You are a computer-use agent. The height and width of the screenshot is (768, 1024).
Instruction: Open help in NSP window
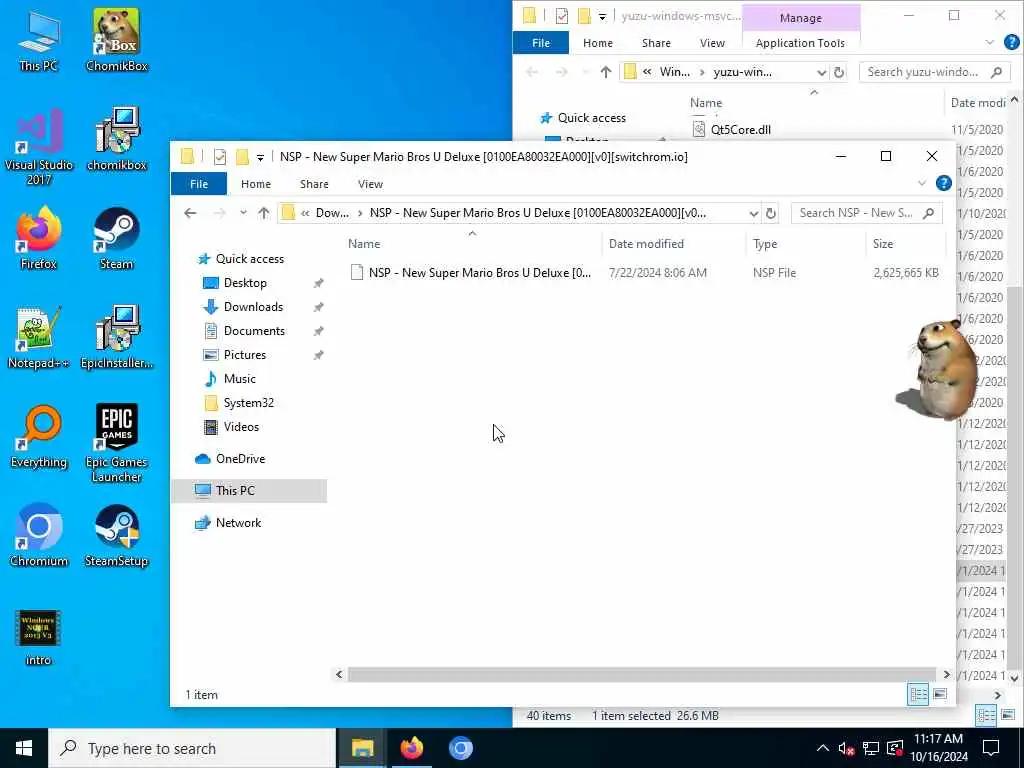(x=944, y=184)
